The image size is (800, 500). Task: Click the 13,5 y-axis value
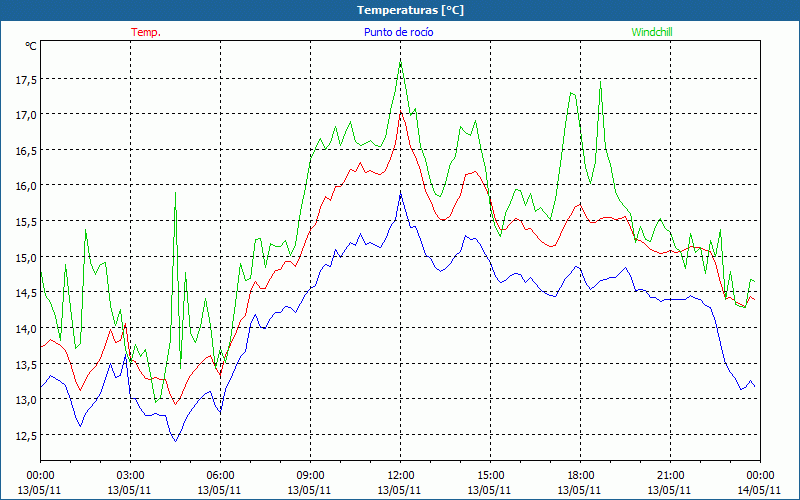tap(27, 365)
